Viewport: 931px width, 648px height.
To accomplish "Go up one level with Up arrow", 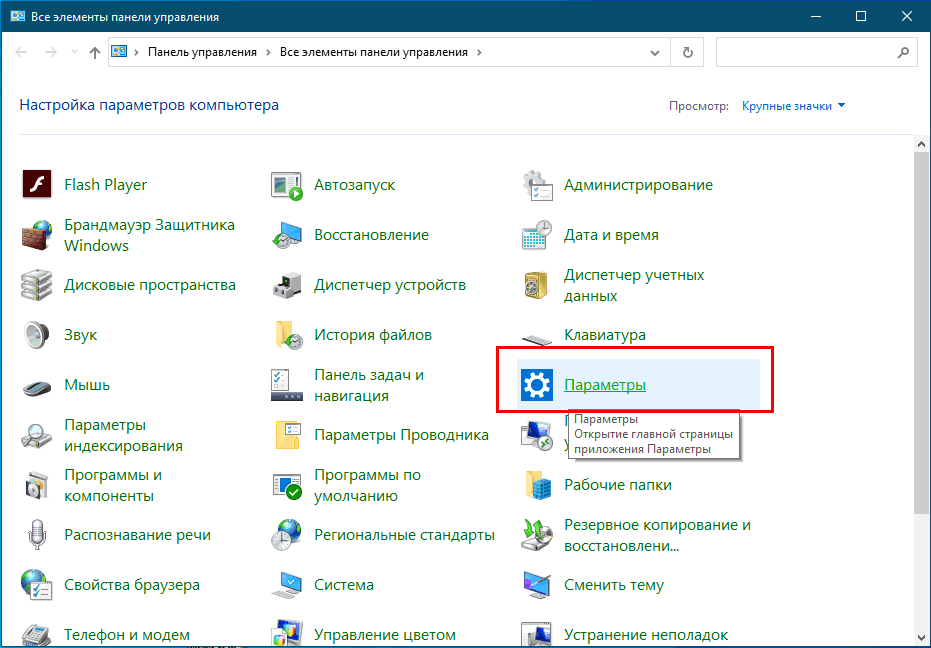I will pyautogui.click(x=94, y=52).
